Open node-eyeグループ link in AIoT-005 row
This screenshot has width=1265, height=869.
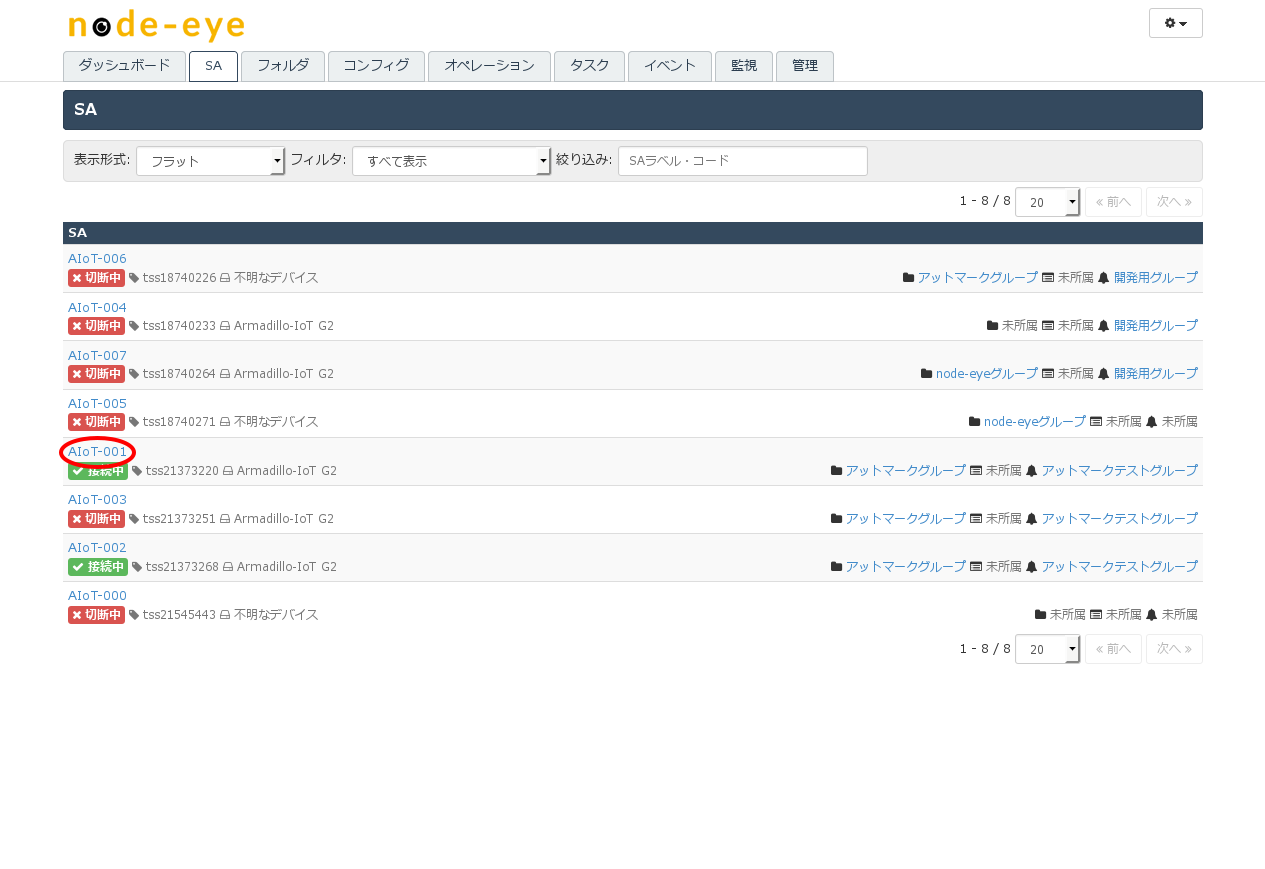click(x=1035, y=422)
